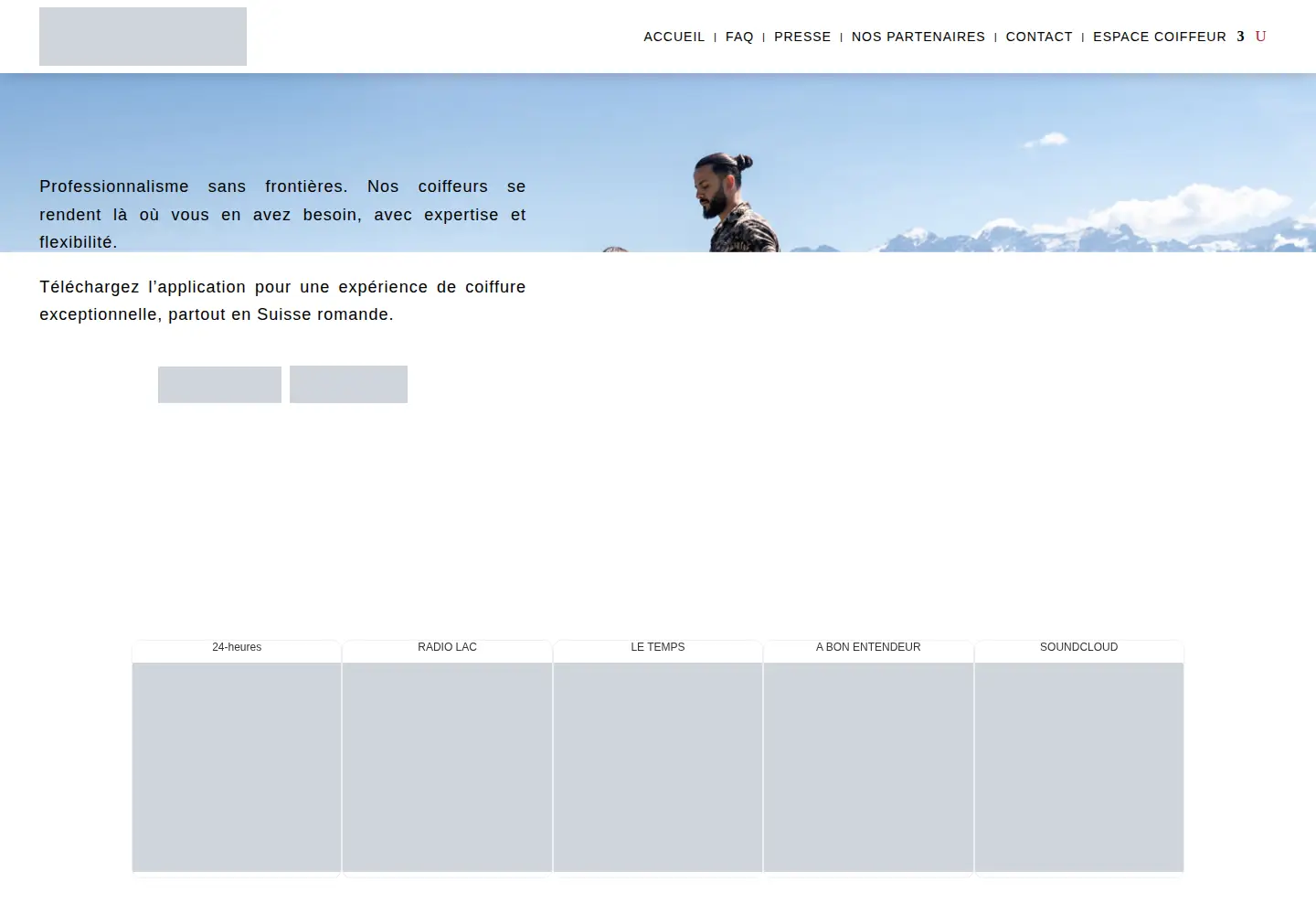Viewport: 1316px width, 914px height.
Task: Click the left app store download badge
Action: pos(219,385)
